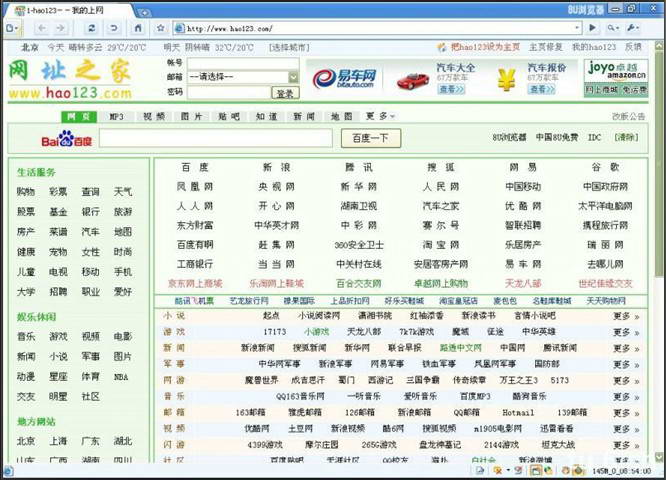Click the popup blocker icon in status bar
The height and width of the screenshot is (480, 666).
pos(497,470)
